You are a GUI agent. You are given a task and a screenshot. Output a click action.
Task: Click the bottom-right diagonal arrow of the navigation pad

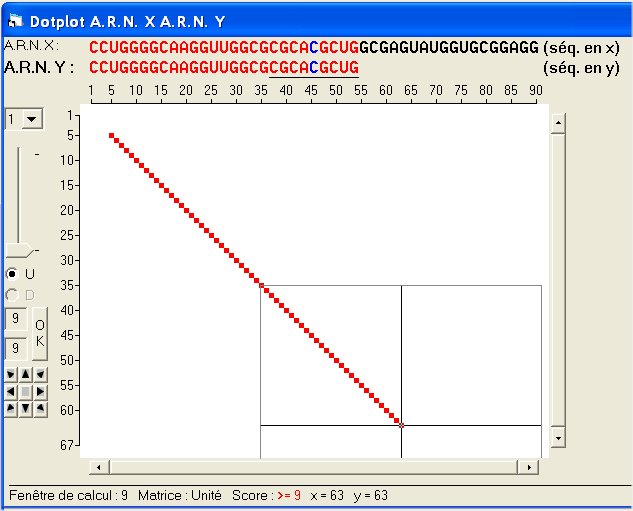pos(41,408)
